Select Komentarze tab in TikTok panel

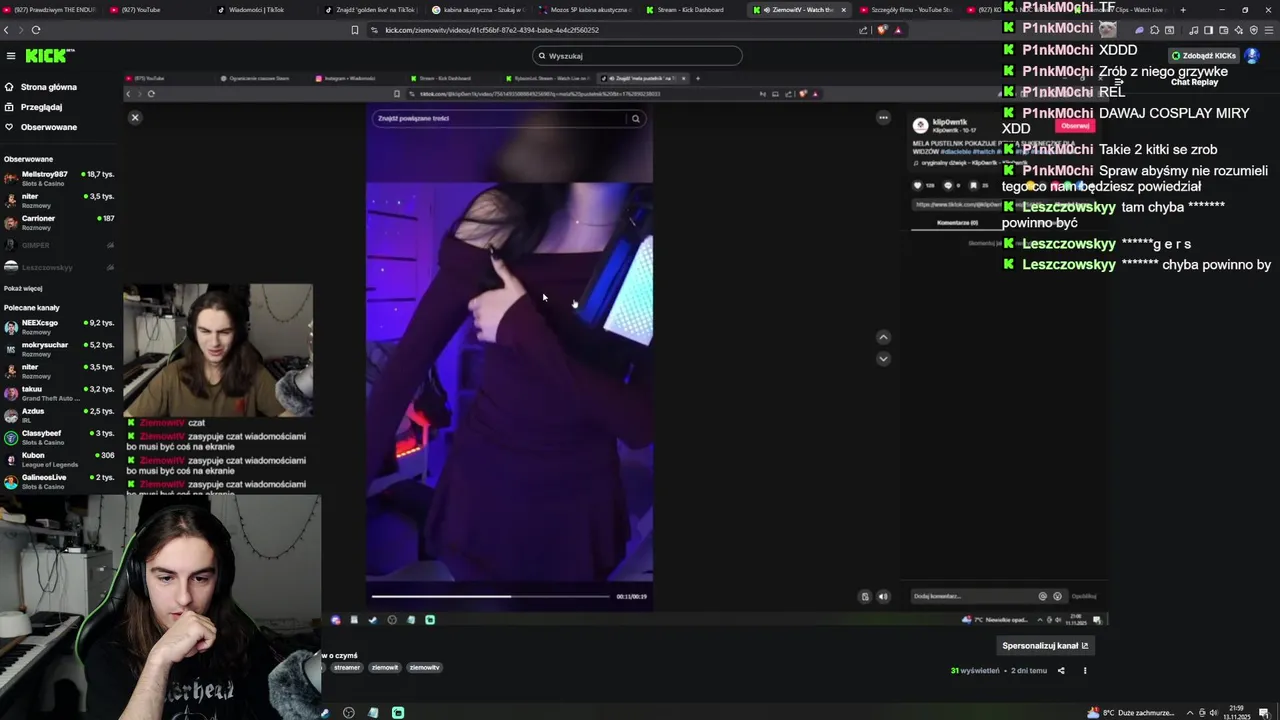coord(957,223)
